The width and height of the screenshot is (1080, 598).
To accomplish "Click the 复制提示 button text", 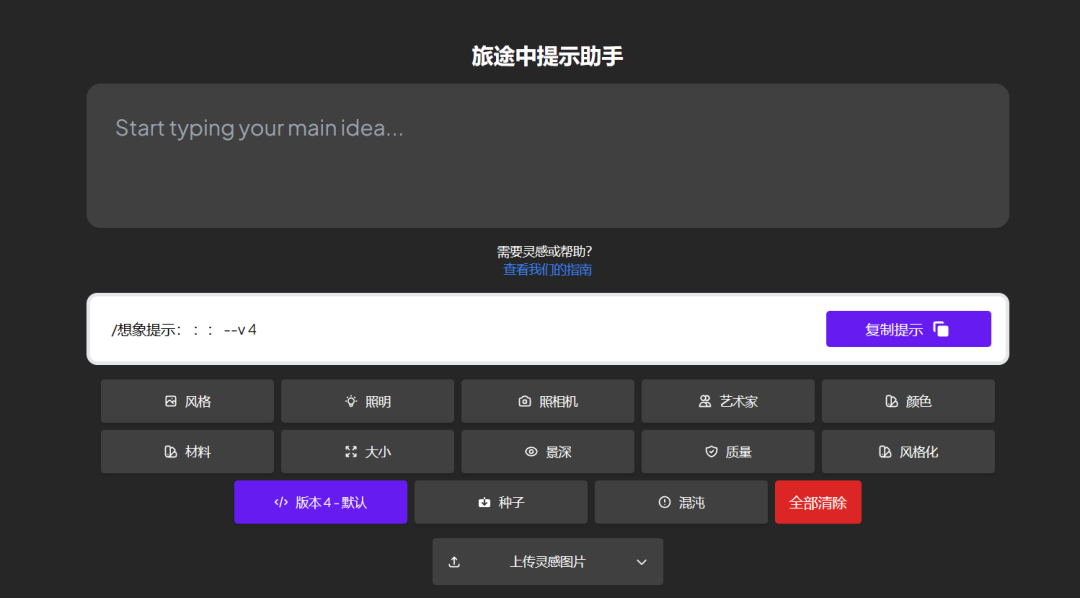I will tap(894, 329).
